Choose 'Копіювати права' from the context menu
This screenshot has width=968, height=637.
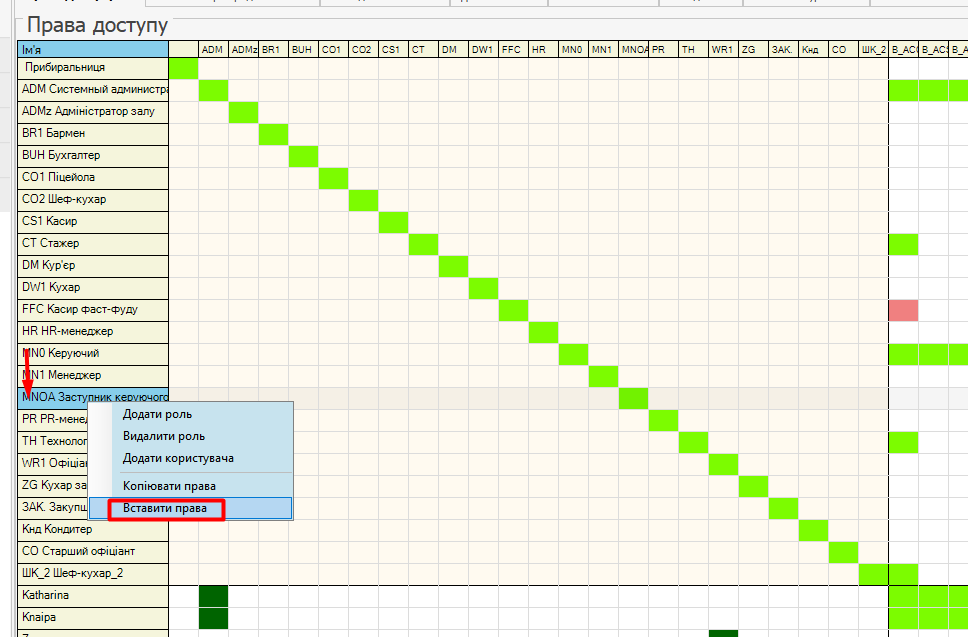tap(169, 486)
